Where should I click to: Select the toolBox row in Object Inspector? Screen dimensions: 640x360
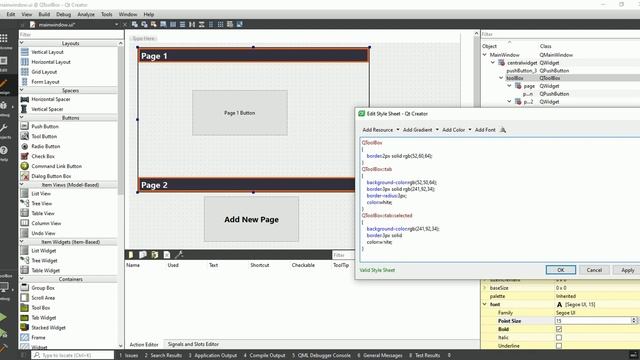click(x=559, y=78)
